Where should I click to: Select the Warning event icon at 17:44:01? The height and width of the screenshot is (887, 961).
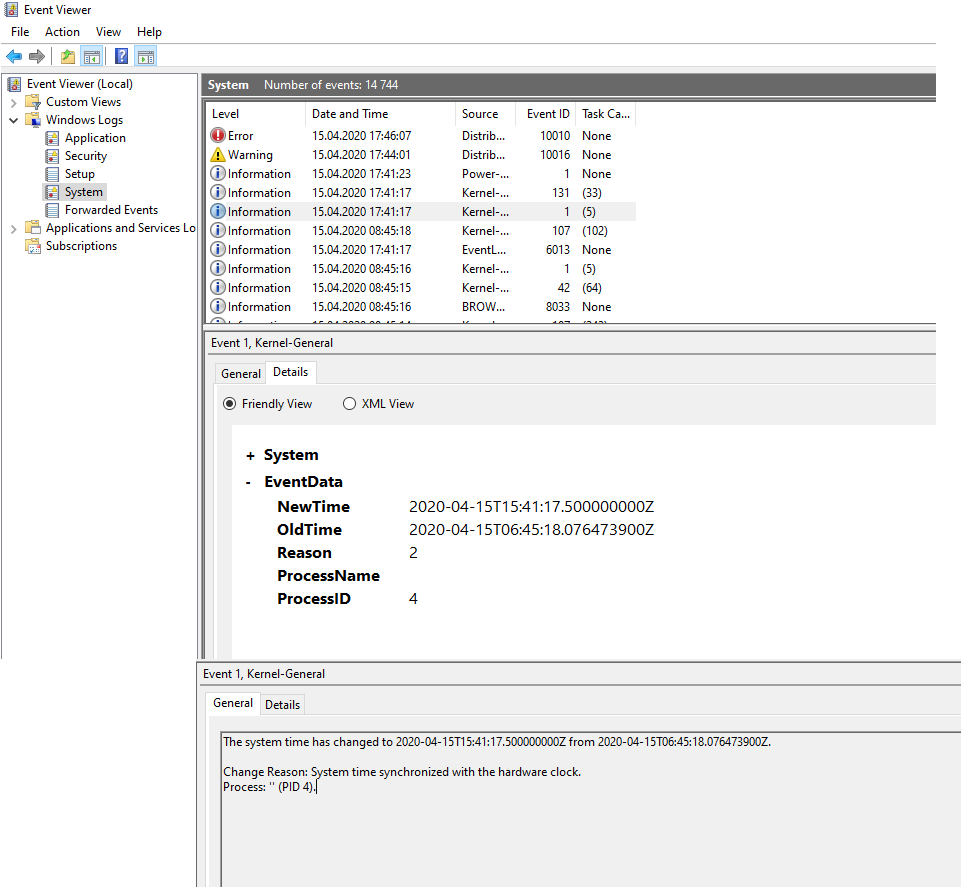[219, 155]
